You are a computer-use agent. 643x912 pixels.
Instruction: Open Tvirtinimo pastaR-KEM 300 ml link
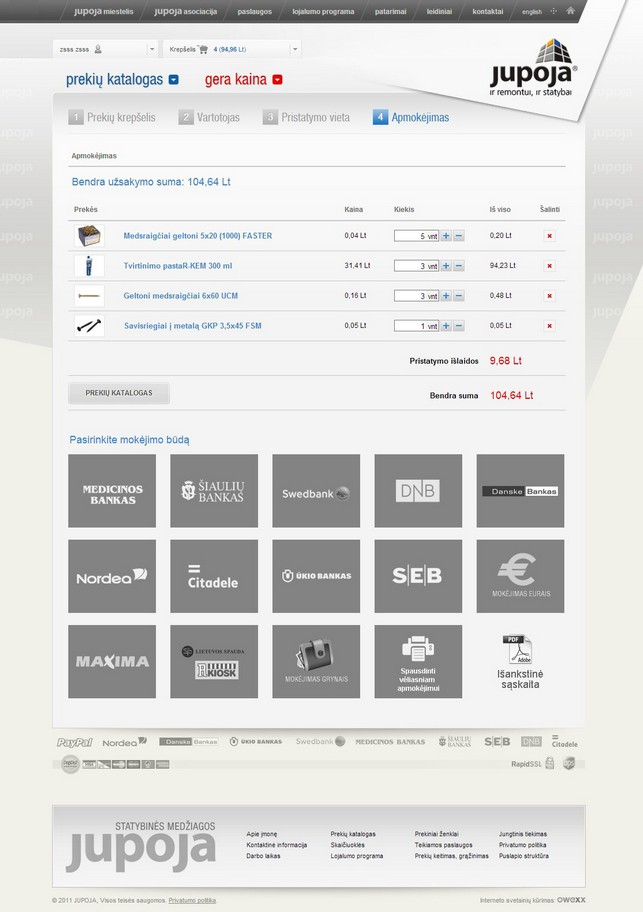[x=178, y=266]
